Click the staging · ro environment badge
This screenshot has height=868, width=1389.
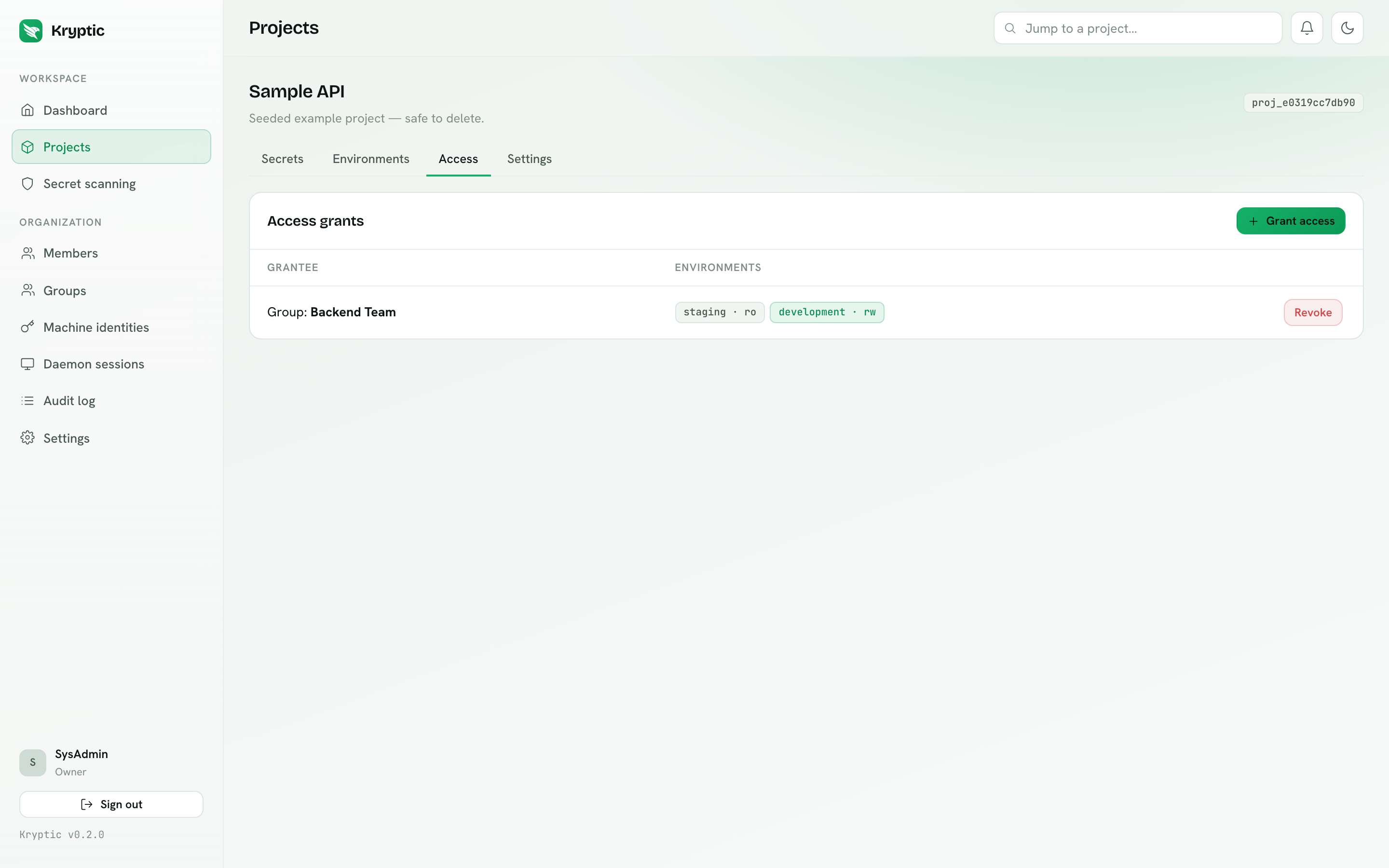720,312
